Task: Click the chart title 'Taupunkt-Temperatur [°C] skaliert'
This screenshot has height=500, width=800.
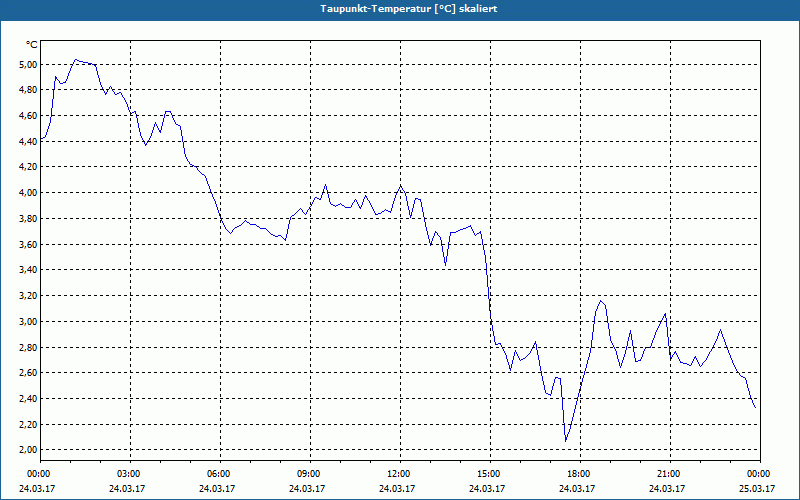Action: click(x=409, y=9)
